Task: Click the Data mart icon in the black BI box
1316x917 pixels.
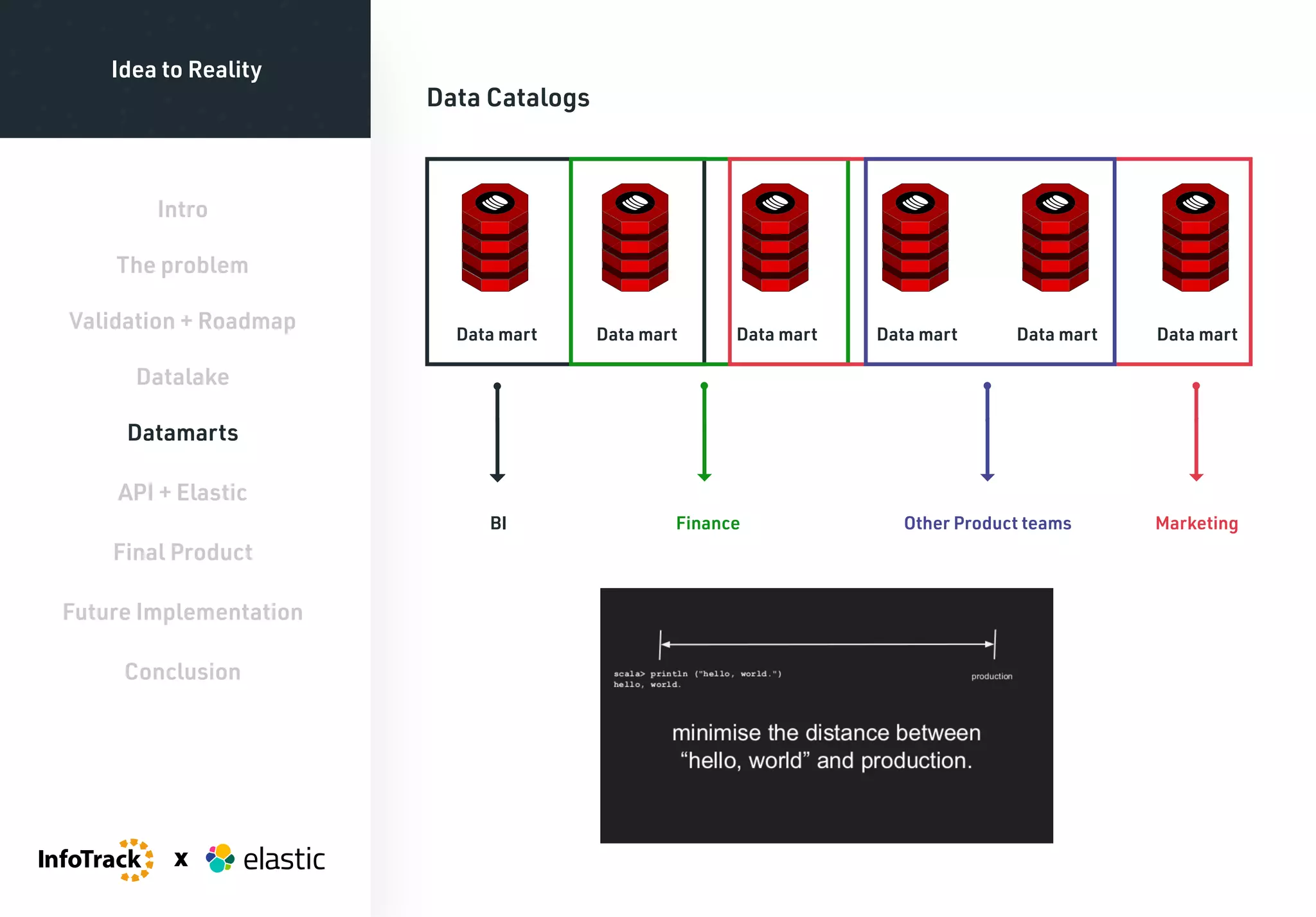Action: 495,237
